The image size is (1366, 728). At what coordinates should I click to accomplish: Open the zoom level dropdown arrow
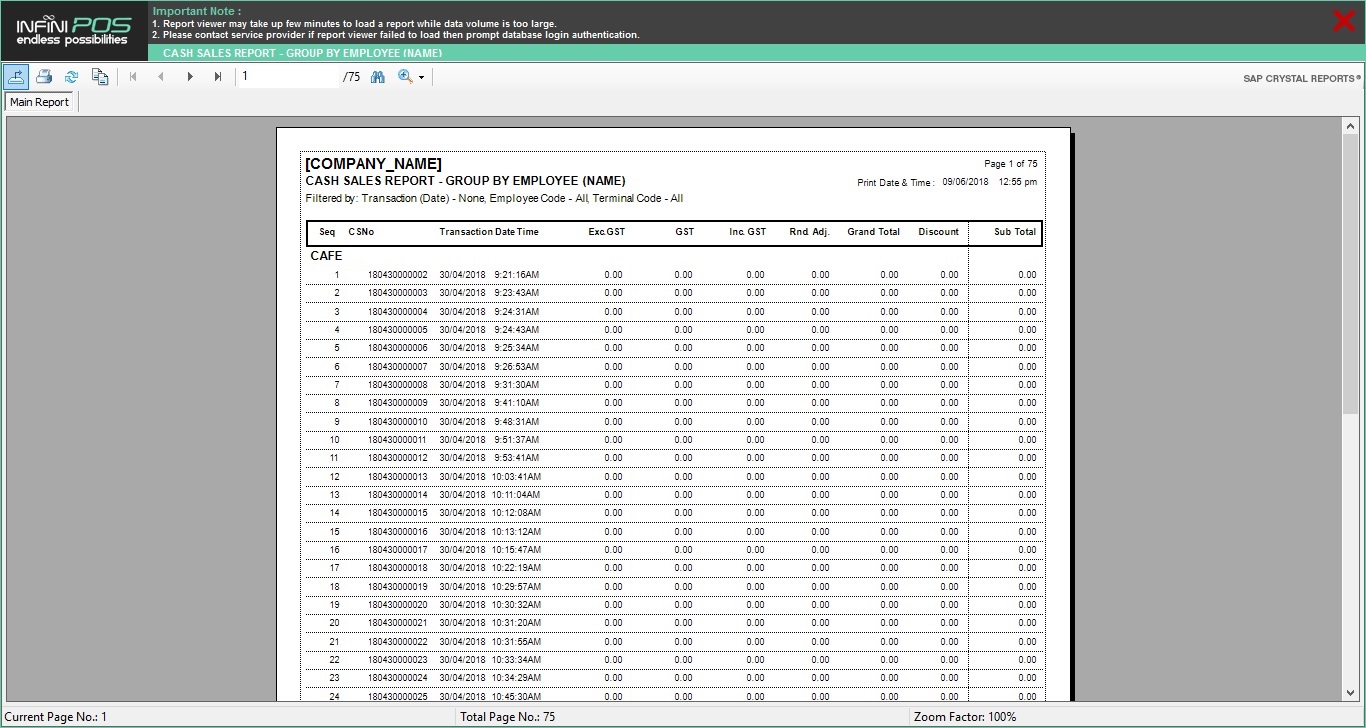tap(421, 77)
